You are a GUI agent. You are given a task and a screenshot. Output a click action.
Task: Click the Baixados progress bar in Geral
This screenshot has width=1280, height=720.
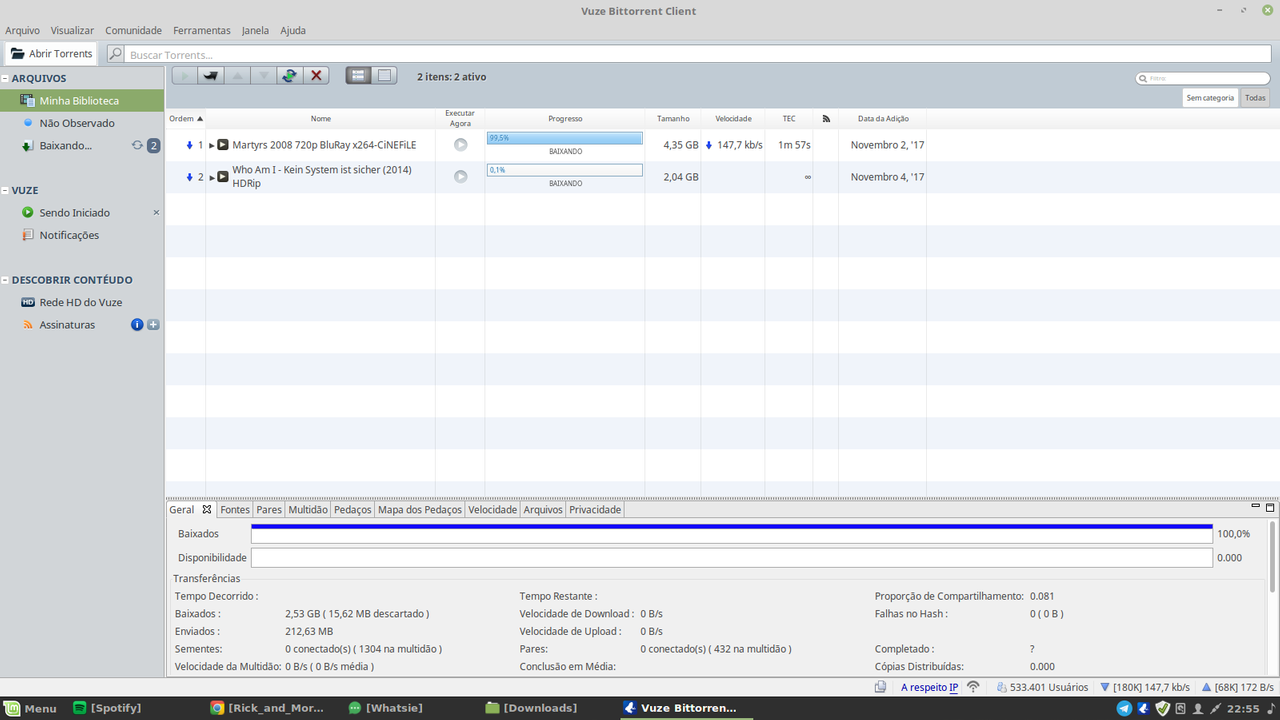tap(731, 534)
